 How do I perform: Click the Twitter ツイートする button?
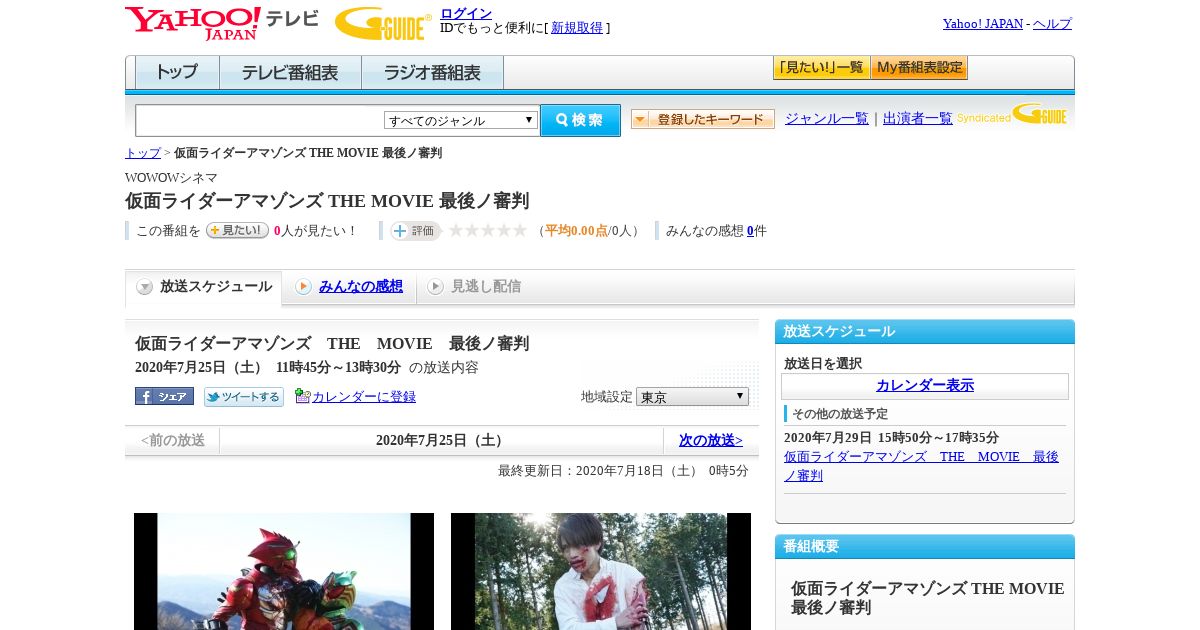244,397
